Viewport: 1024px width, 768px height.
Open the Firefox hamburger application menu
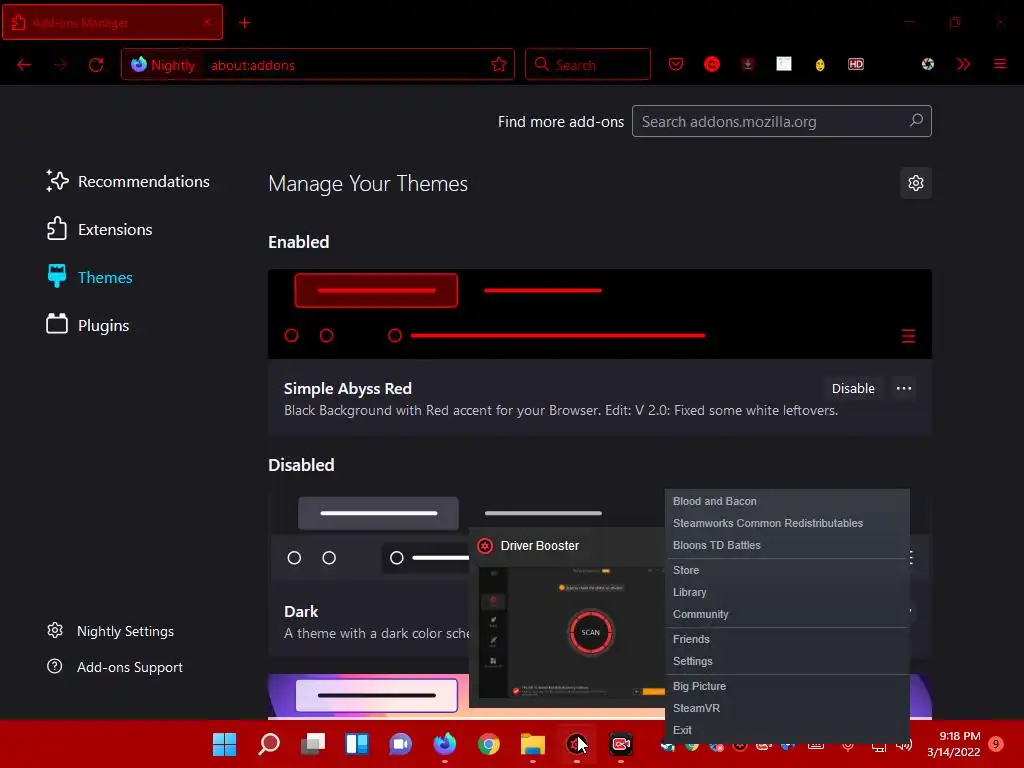(x=1000, y=64)
